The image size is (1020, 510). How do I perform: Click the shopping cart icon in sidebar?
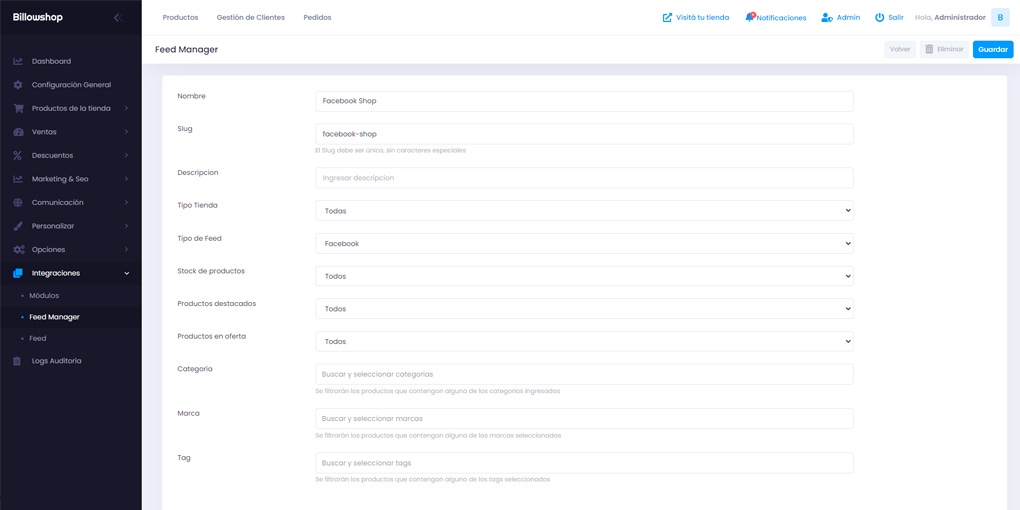point(18,108)
